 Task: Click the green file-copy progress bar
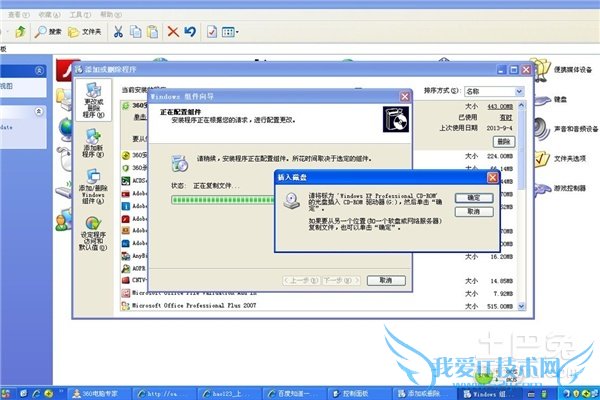(x=223, y=199)
